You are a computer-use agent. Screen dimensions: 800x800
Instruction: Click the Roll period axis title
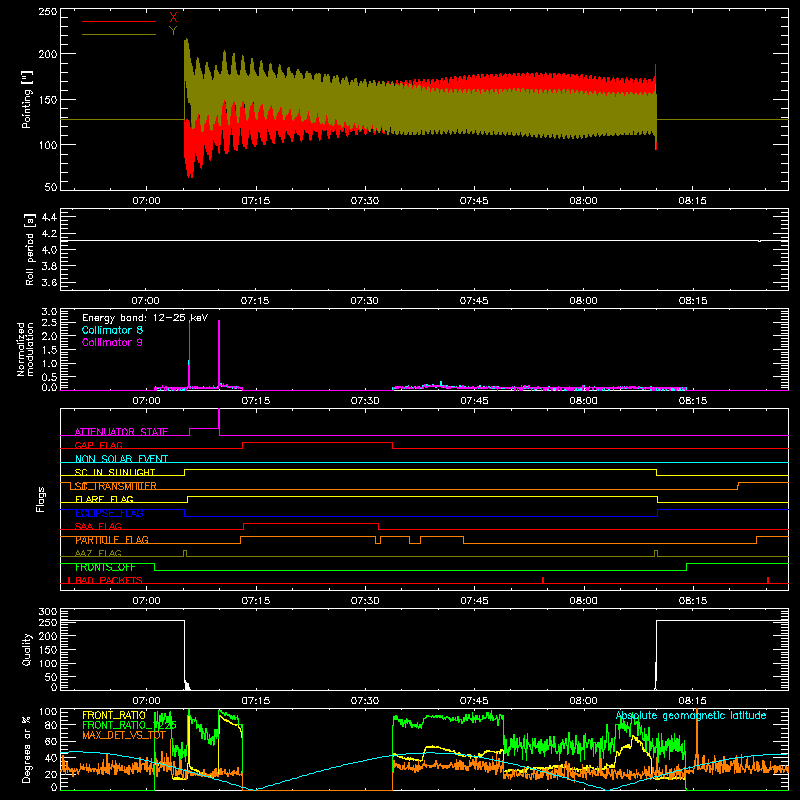point(30,249)
